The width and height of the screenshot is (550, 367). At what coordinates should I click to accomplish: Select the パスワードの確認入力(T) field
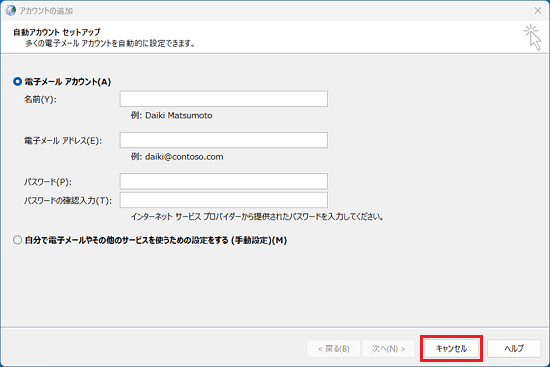pyautogui.click(x=224, y=200)
